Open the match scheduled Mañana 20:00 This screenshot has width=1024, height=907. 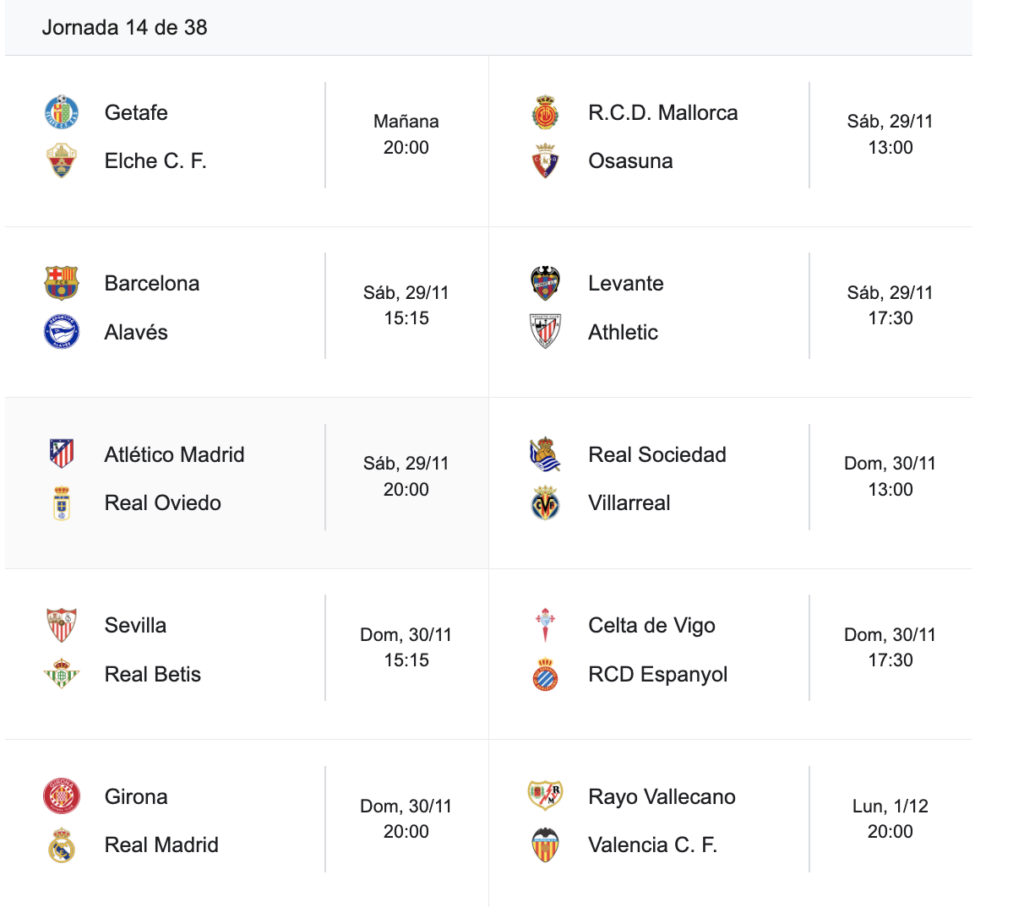click(406, 135)
